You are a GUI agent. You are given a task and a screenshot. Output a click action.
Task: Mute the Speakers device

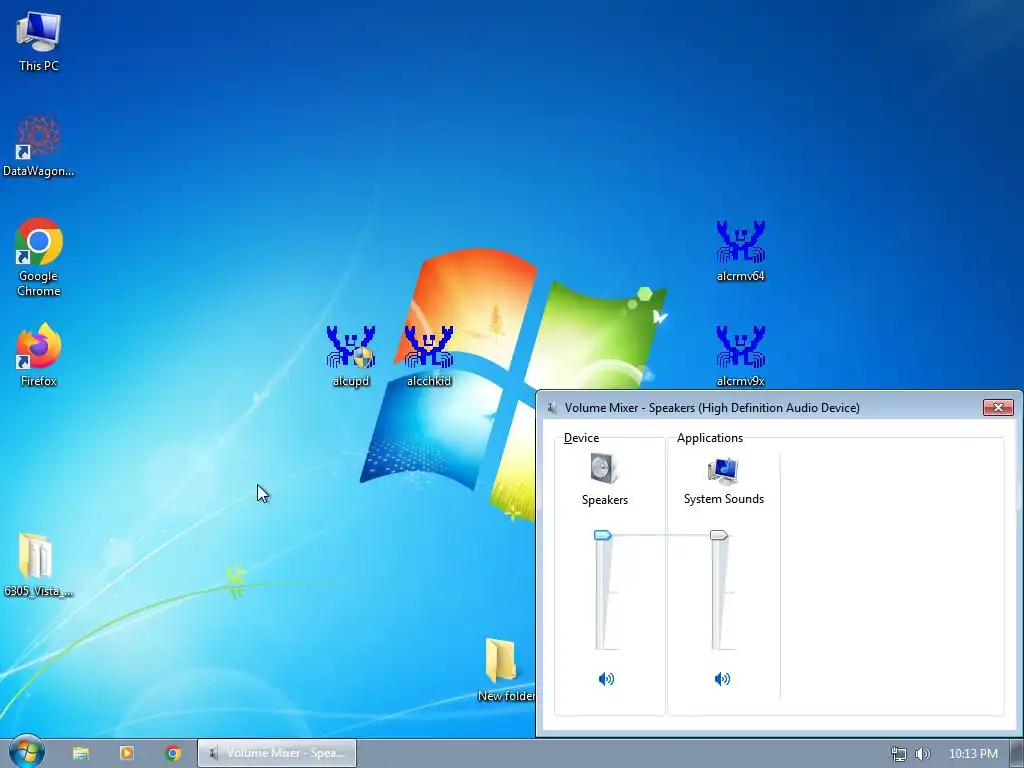(x=606, y=679)
